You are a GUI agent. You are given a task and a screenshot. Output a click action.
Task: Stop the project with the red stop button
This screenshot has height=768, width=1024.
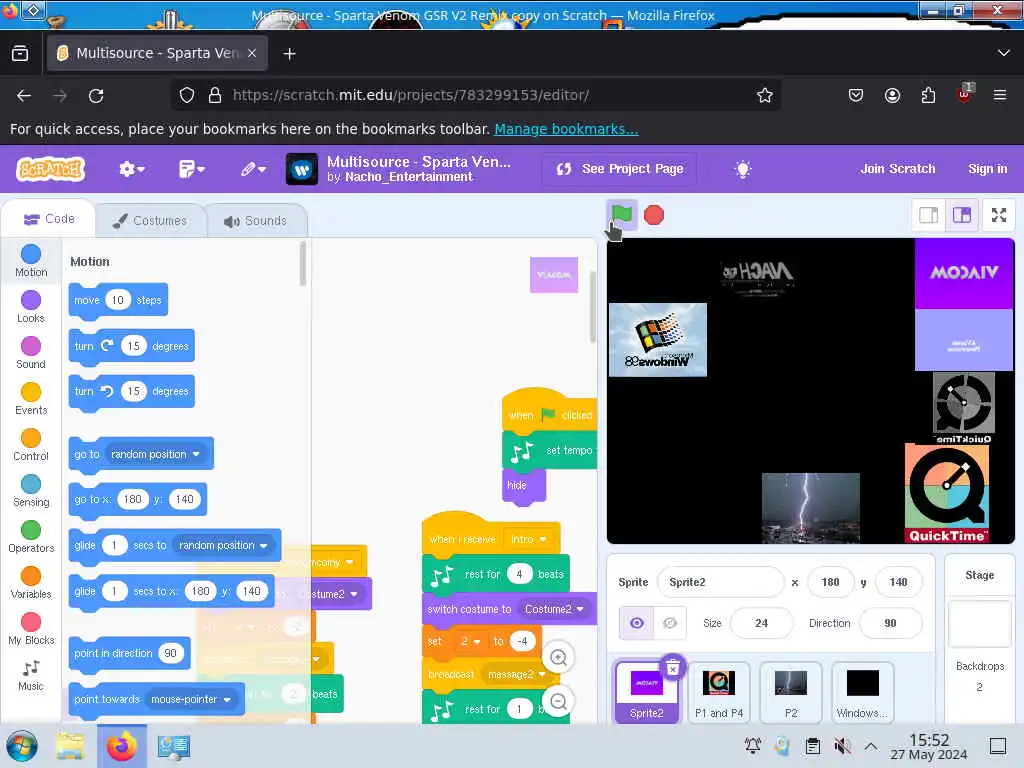click(x=654, y=215)
